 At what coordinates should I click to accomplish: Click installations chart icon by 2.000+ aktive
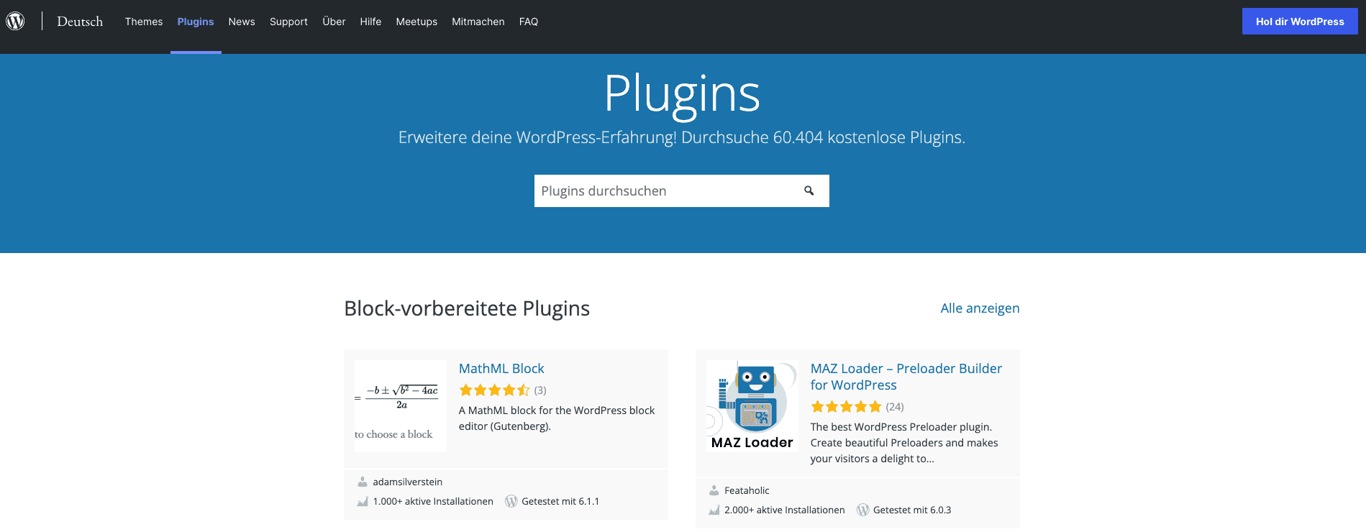(714, 510)
